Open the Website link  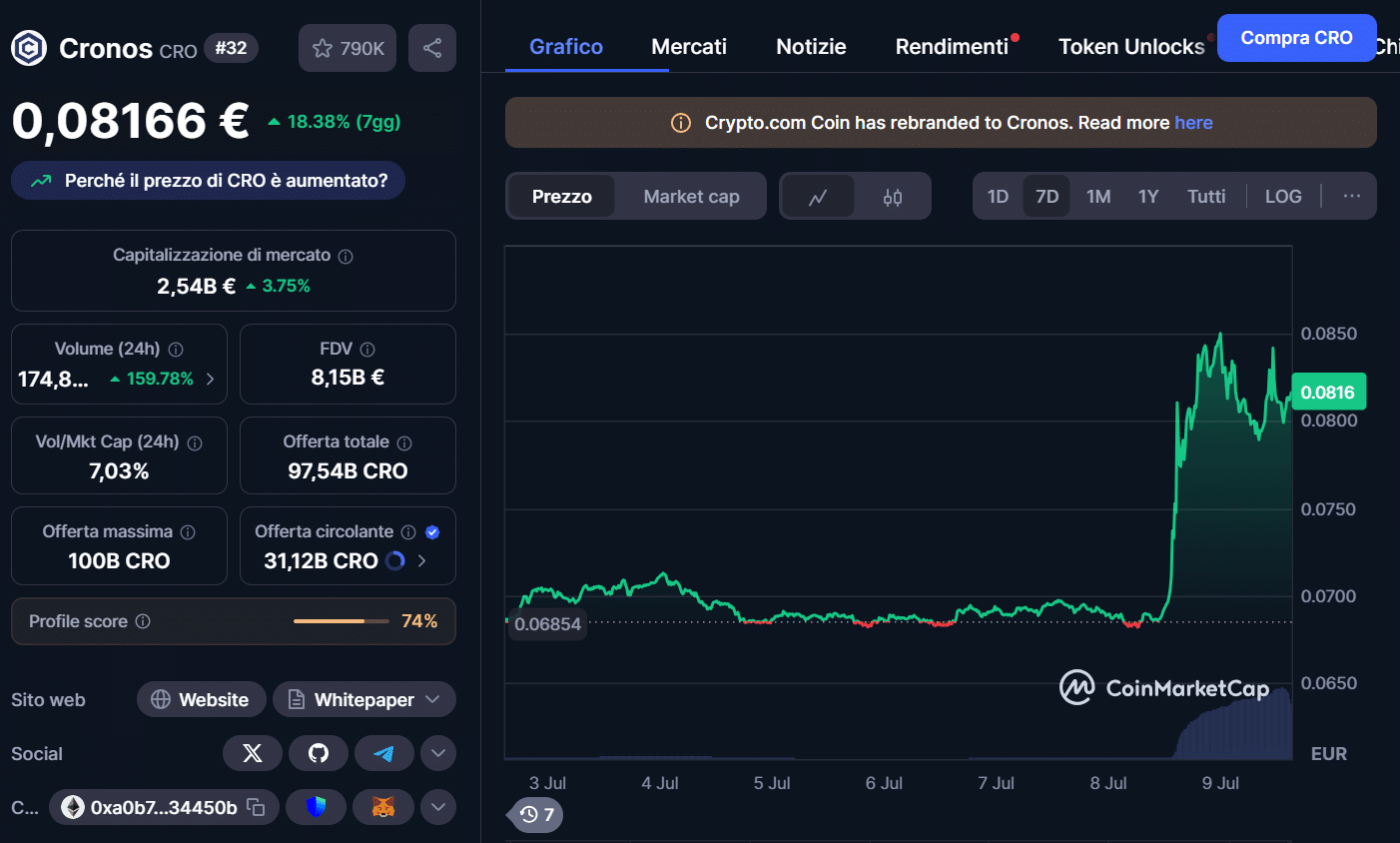201,699
